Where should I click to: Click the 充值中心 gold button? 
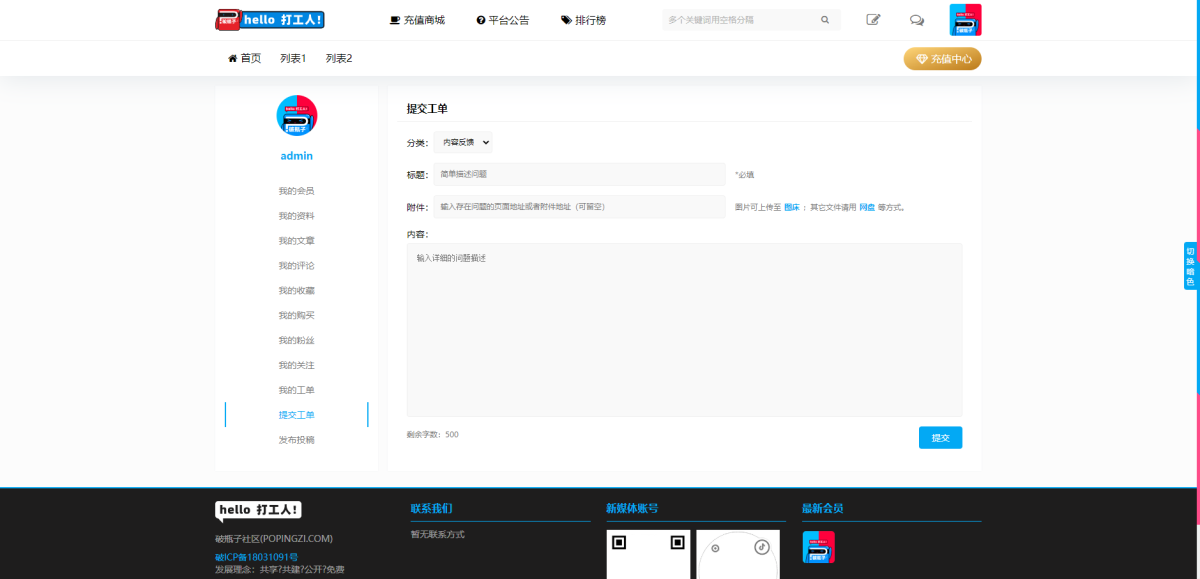942,59
